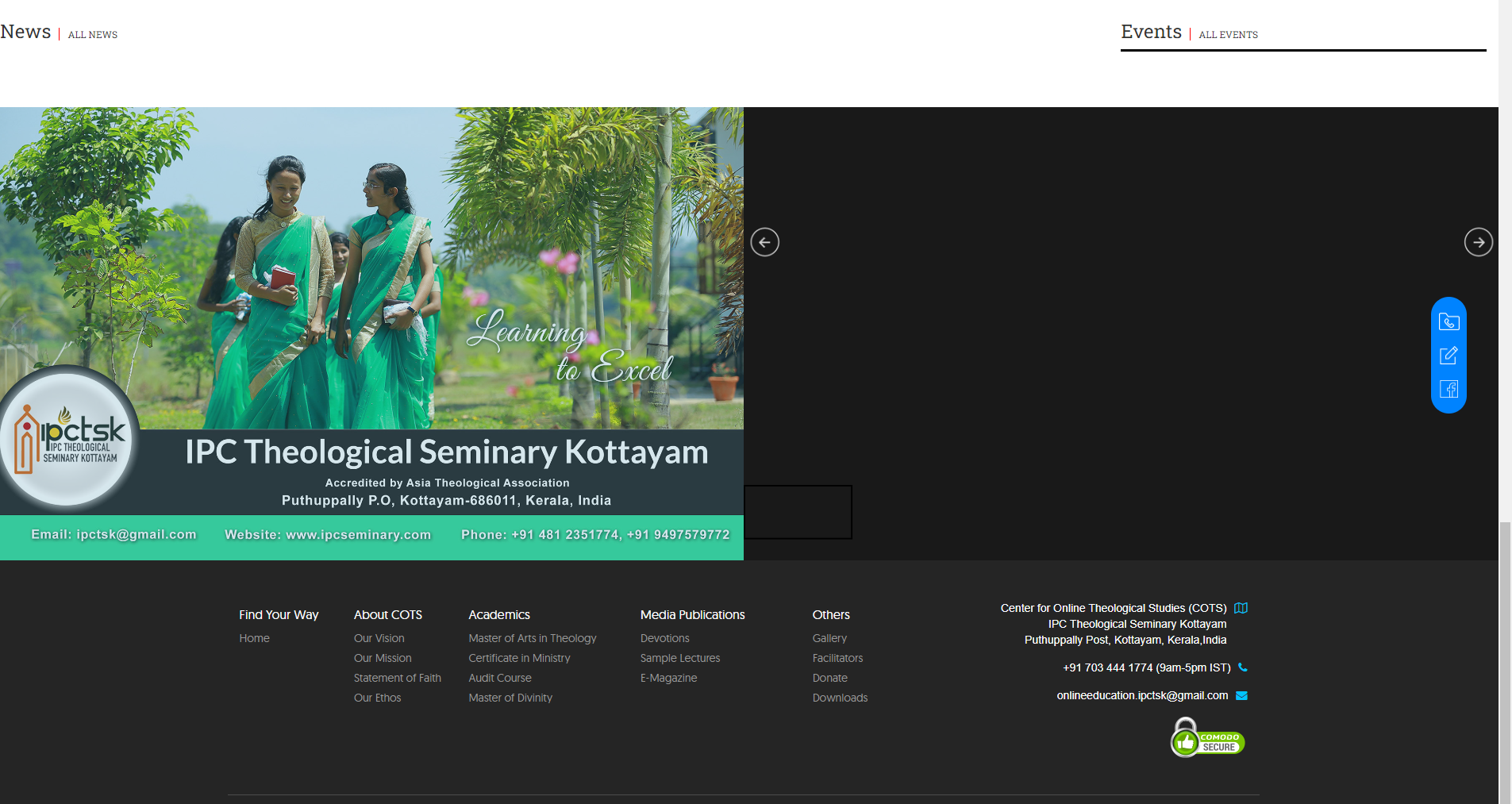
Task: Click the Center for Online Theological Studies text
Action: click(1114, 608)
